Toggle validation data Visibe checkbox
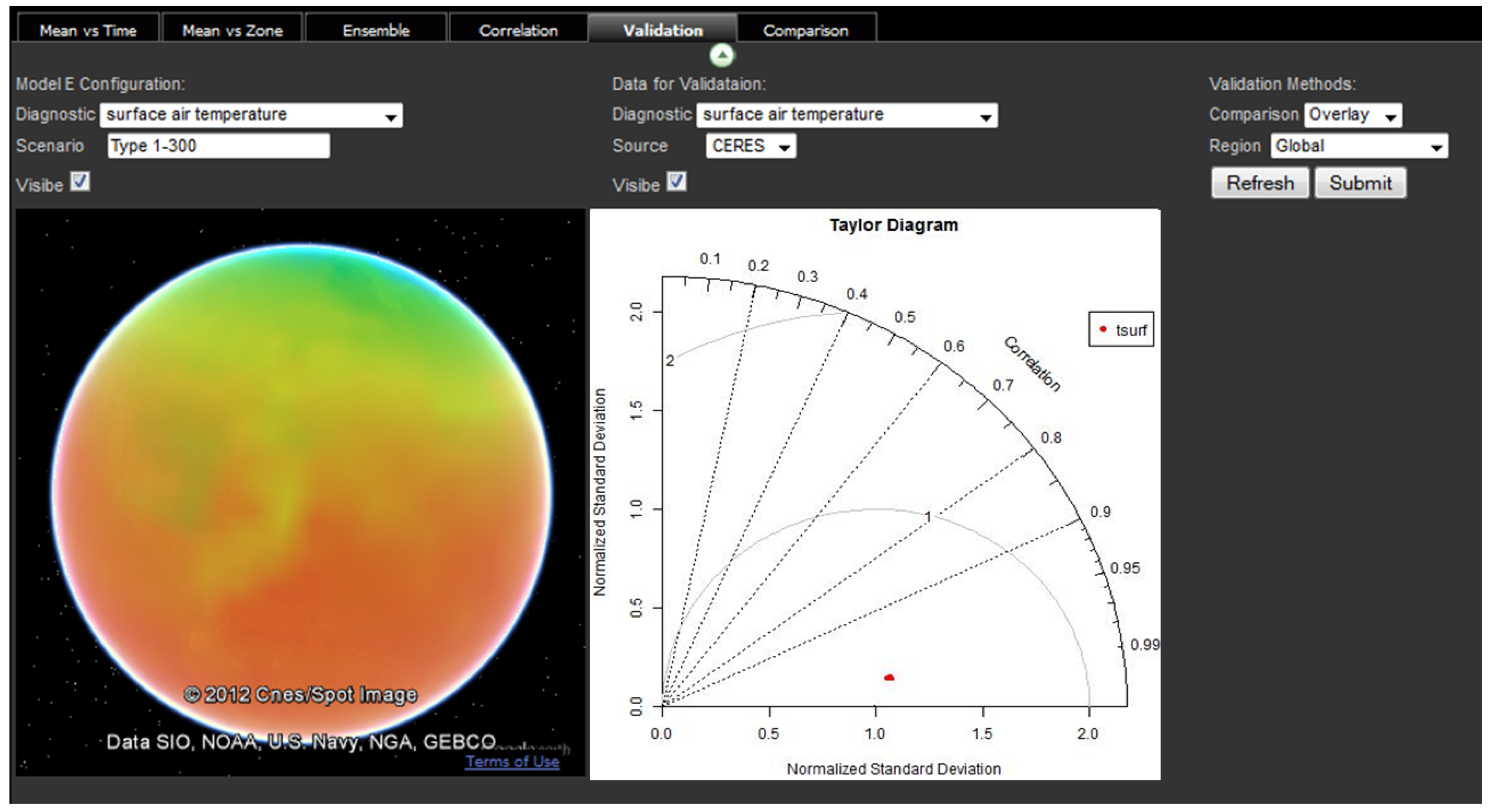The width and height of the screenshot is (1489, 812). 676,182
